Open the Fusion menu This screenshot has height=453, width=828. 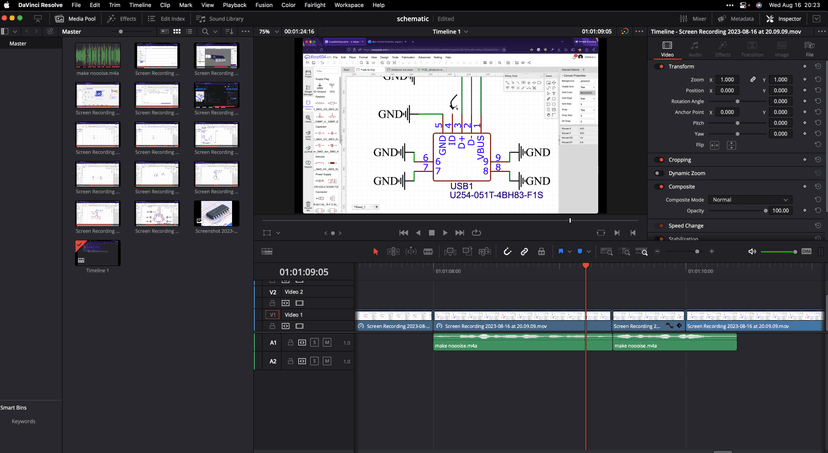click(263, 5)
